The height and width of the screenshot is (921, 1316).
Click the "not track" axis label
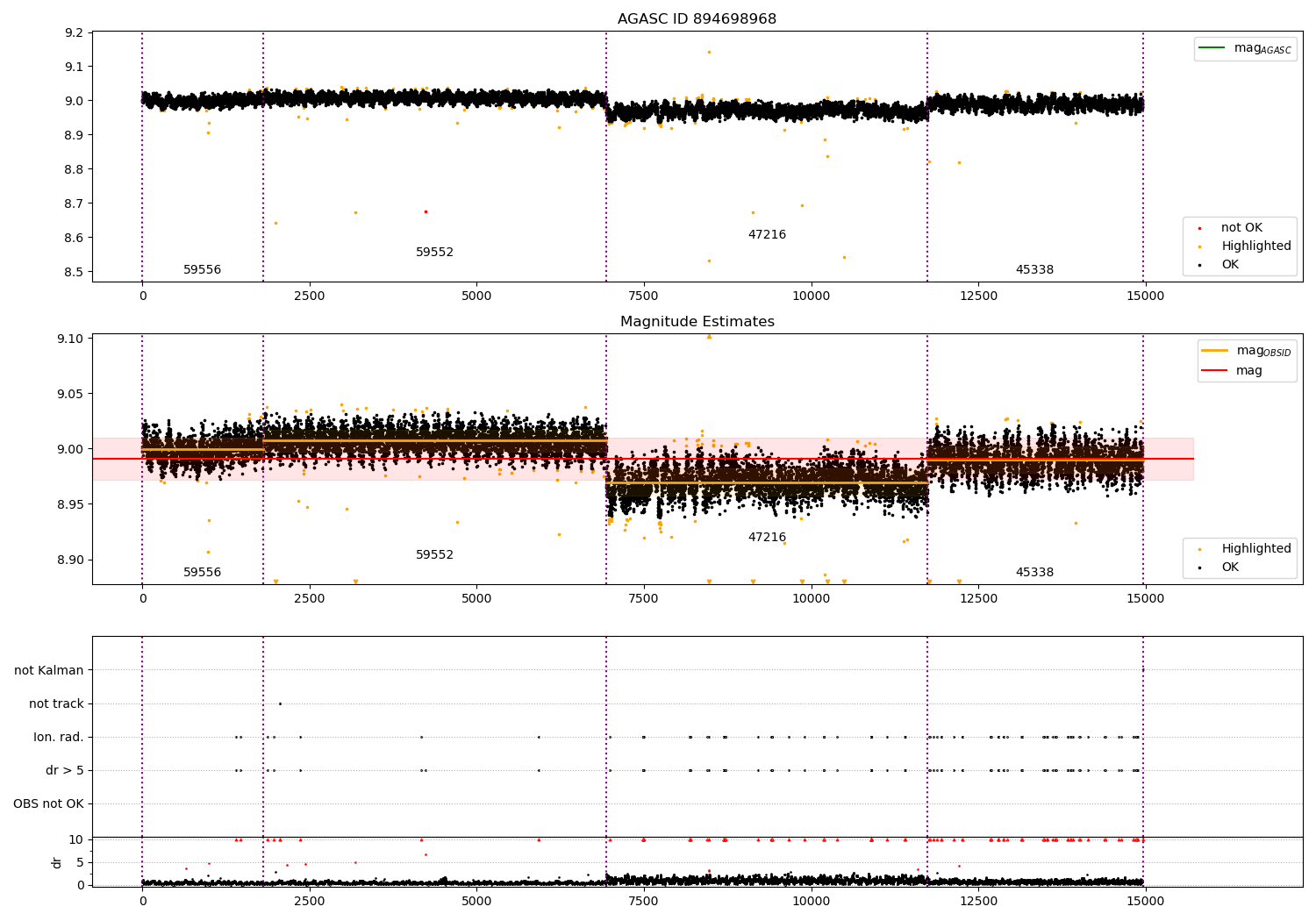[56, 703]
